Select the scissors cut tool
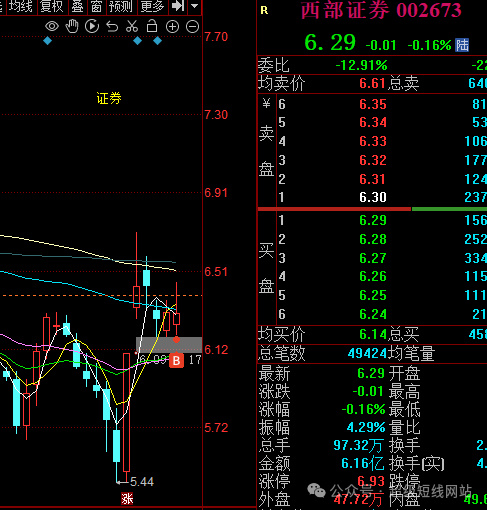487x510 pixels. tap(132, 26)
